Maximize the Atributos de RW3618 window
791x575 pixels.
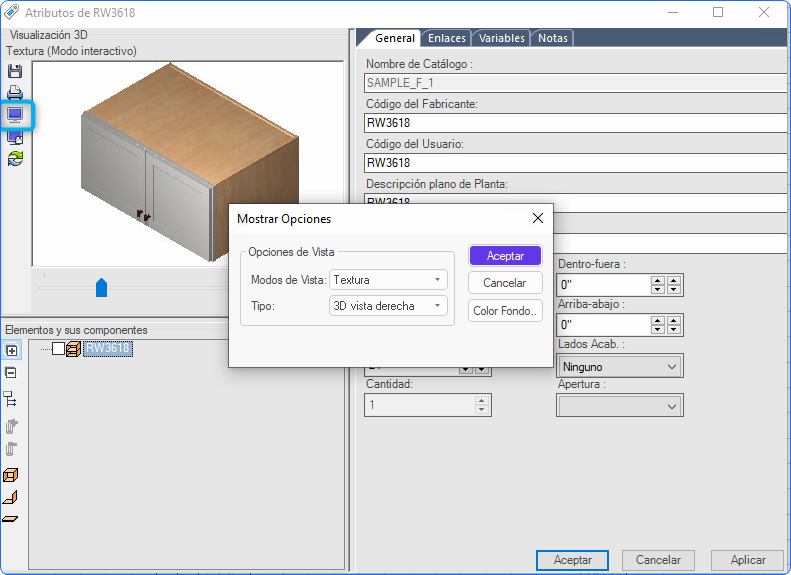point(718,12)
